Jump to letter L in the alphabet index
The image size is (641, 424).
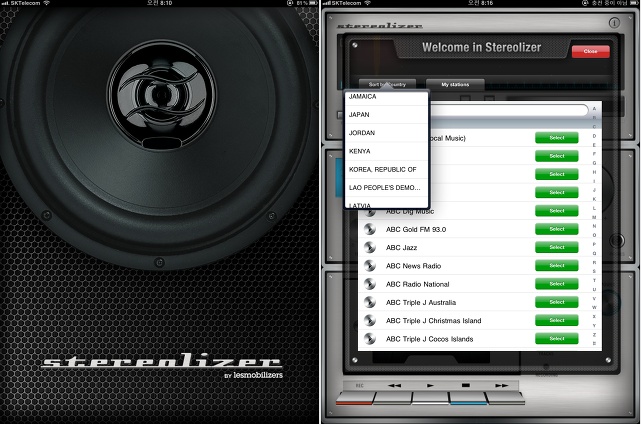pyautogui.click(x=594, y=208)
